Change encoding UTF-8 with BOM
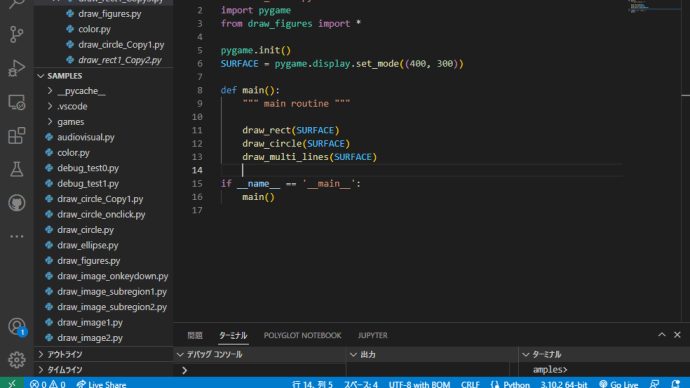 419,384
